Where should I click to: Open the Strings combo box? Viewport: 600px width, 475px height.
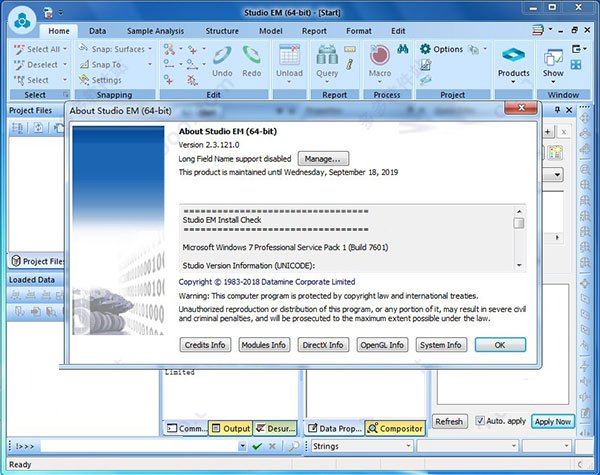[362, 446]
